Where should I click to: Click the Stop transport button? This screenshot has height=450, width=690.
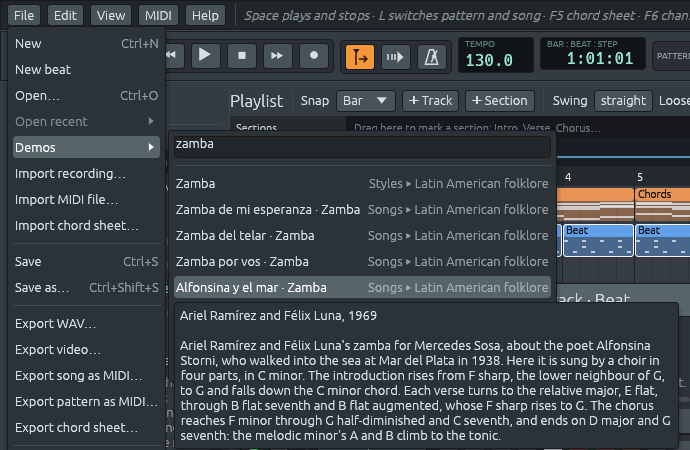tap(242, 55)
